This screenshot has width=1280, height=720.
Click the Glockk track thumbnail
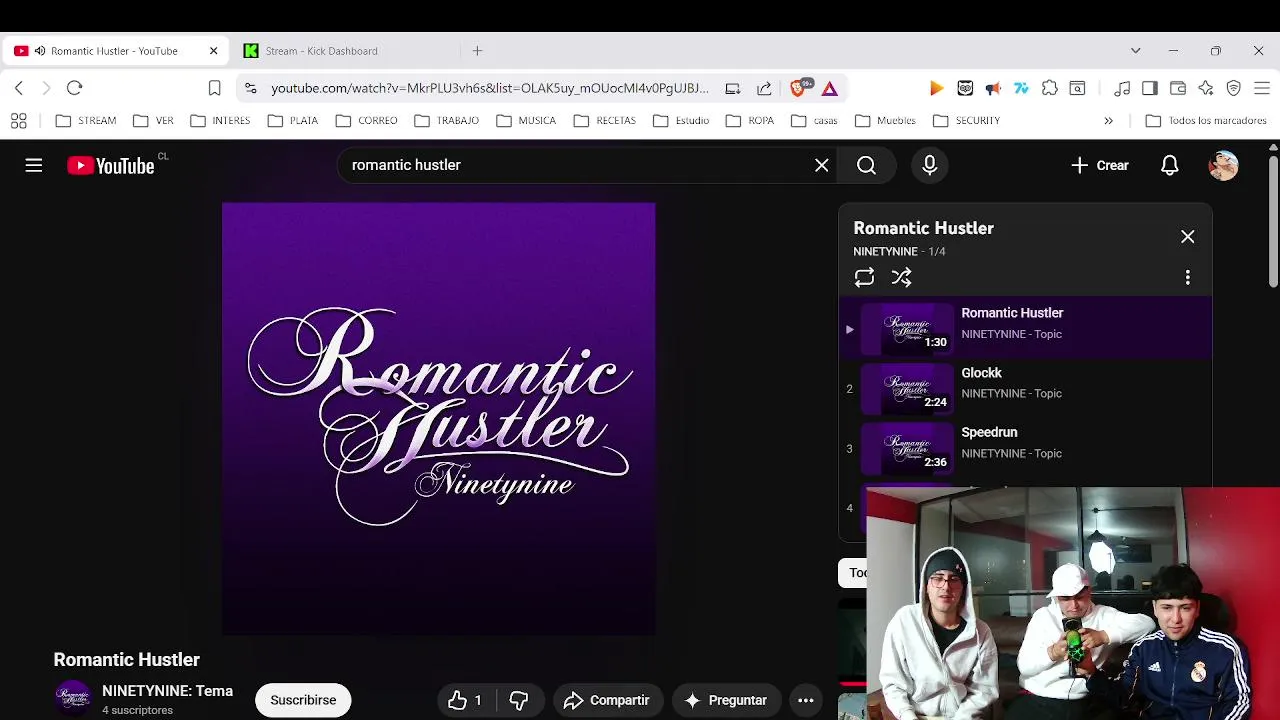pyautogui.click(x=908, y=387)
